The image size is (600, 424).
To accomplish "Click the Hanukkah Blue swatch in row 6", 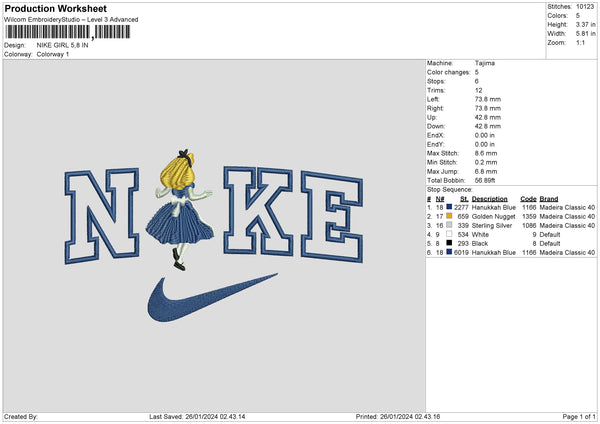I will pyautogui.click(x=449, y=252).
